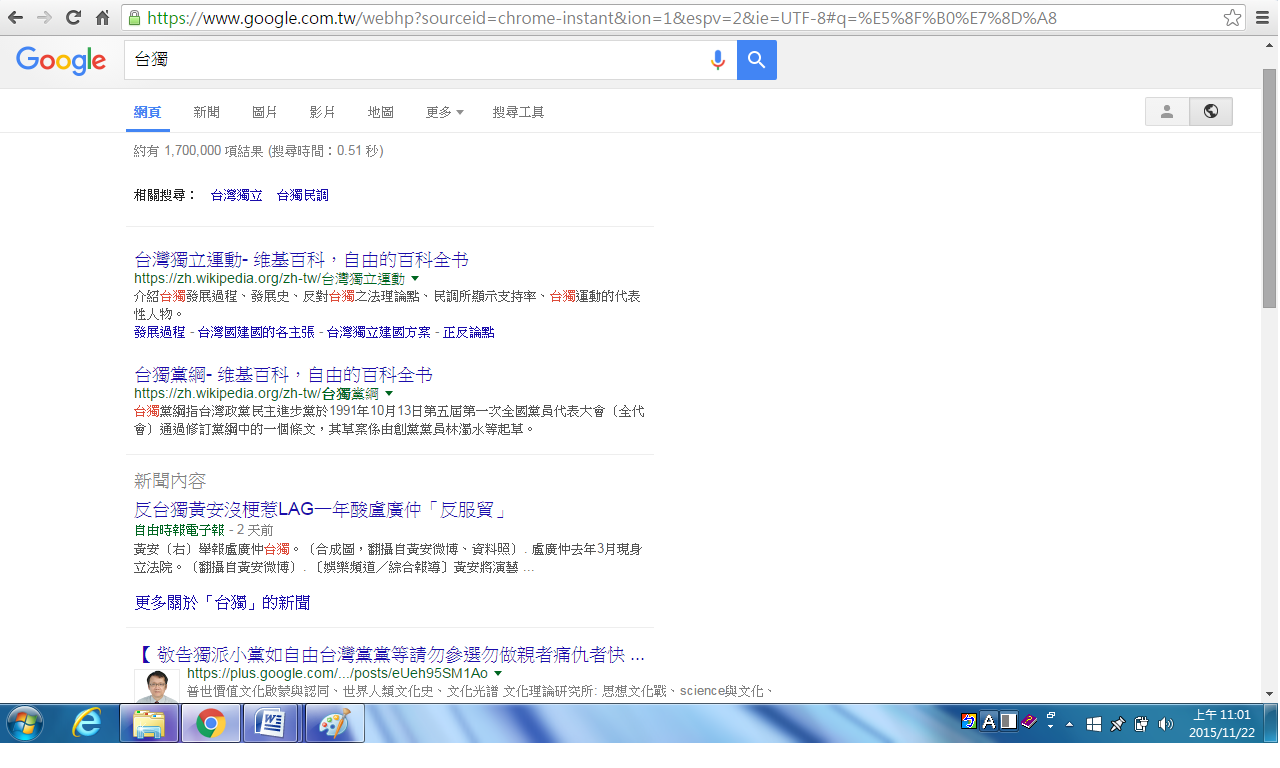Viewport: 1280px width, 768px height.
Task: Click the pushpin tray icon
Action: [x=1117, y=723]
